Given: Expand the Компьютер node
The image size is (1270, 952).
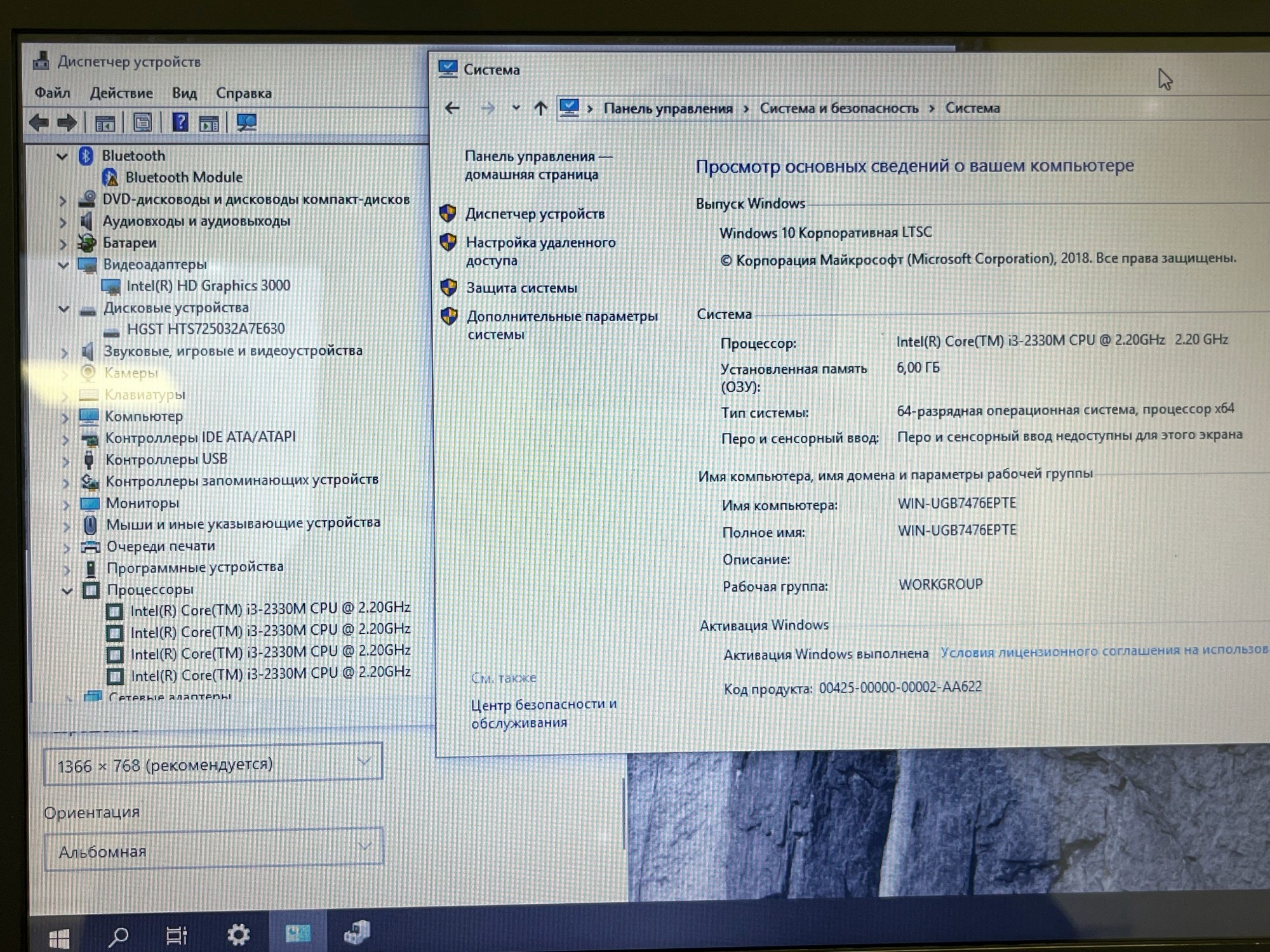Looking at the screenshot, I should pos(65,418).
